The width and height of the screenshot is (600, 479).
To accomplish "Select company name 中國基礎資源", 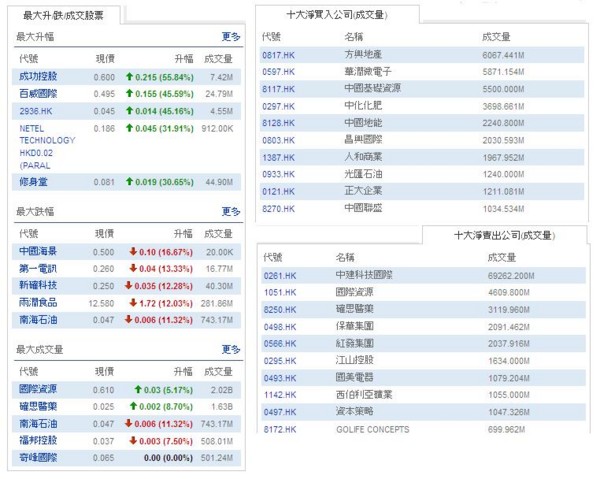I will (373, 88).
